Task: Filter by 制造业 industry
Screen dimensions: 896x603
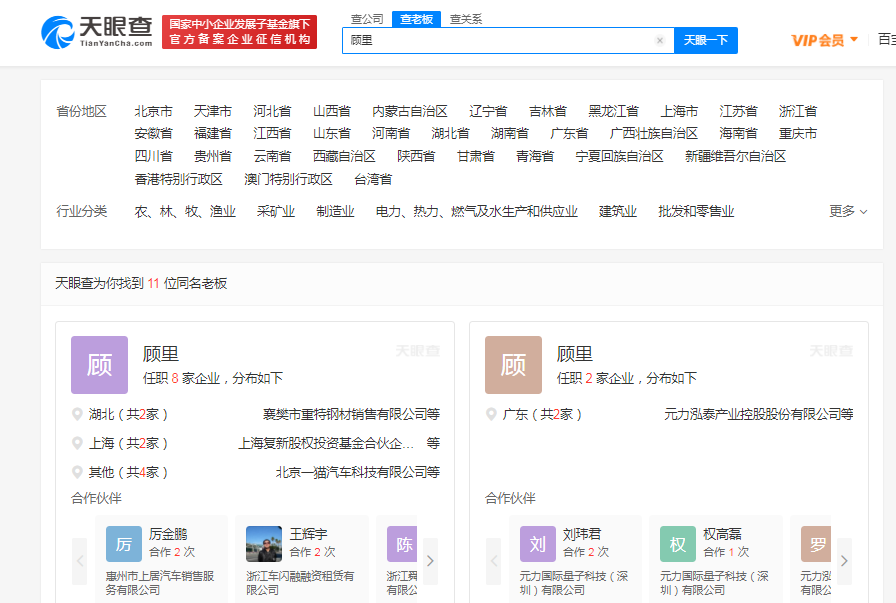Action: point(335,211)
